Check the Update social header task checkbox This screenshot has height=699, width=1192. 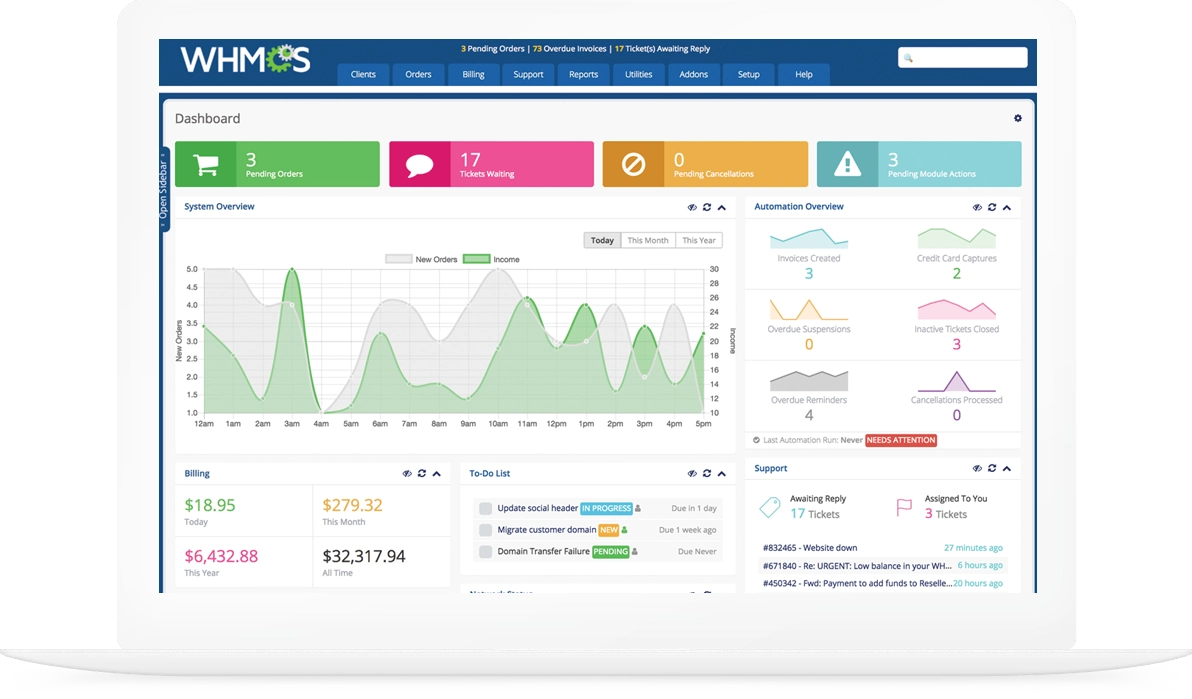[x=485, y=509]
